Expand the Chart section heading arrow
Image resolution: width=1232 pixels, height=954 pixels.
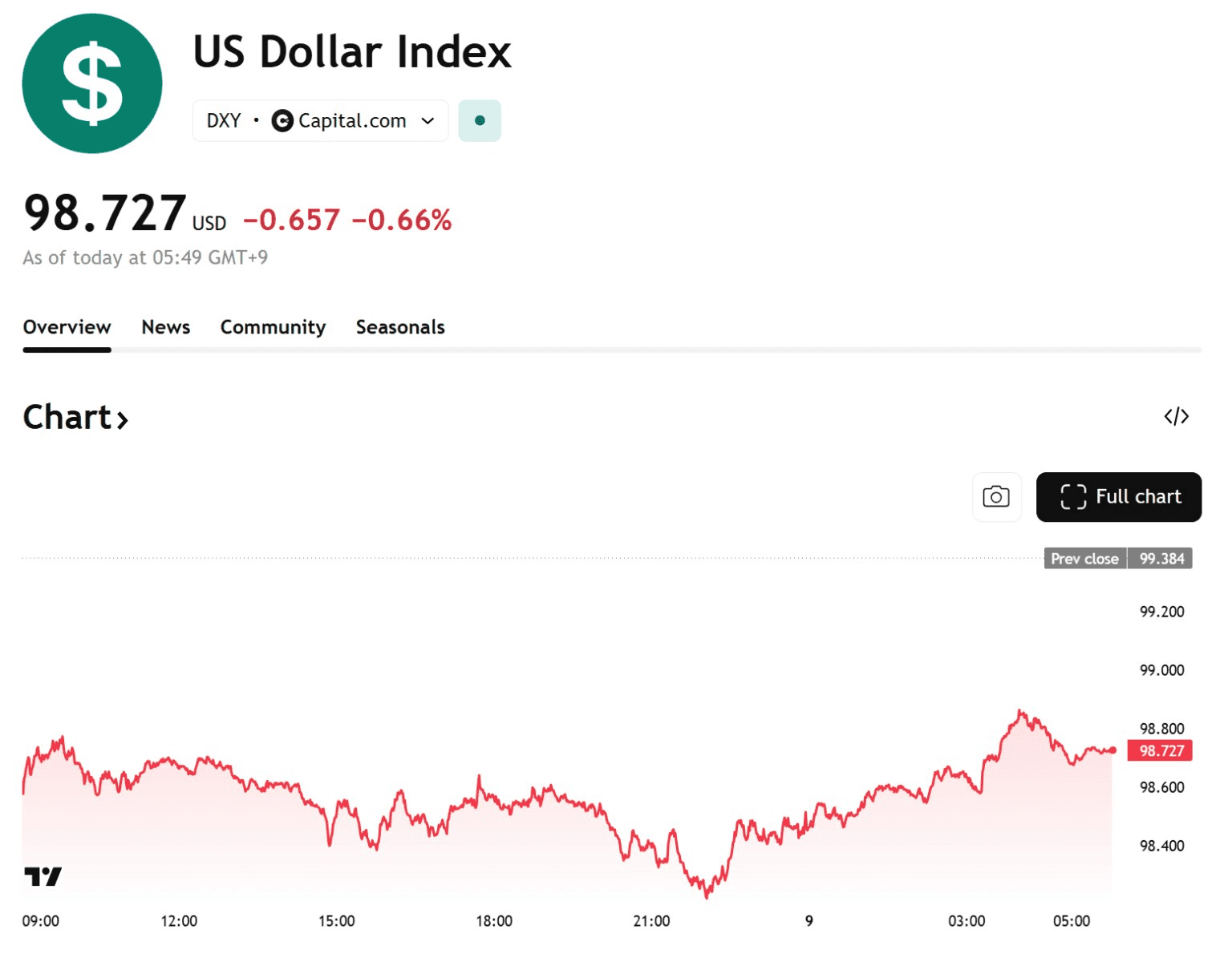(x=123, y=419)
